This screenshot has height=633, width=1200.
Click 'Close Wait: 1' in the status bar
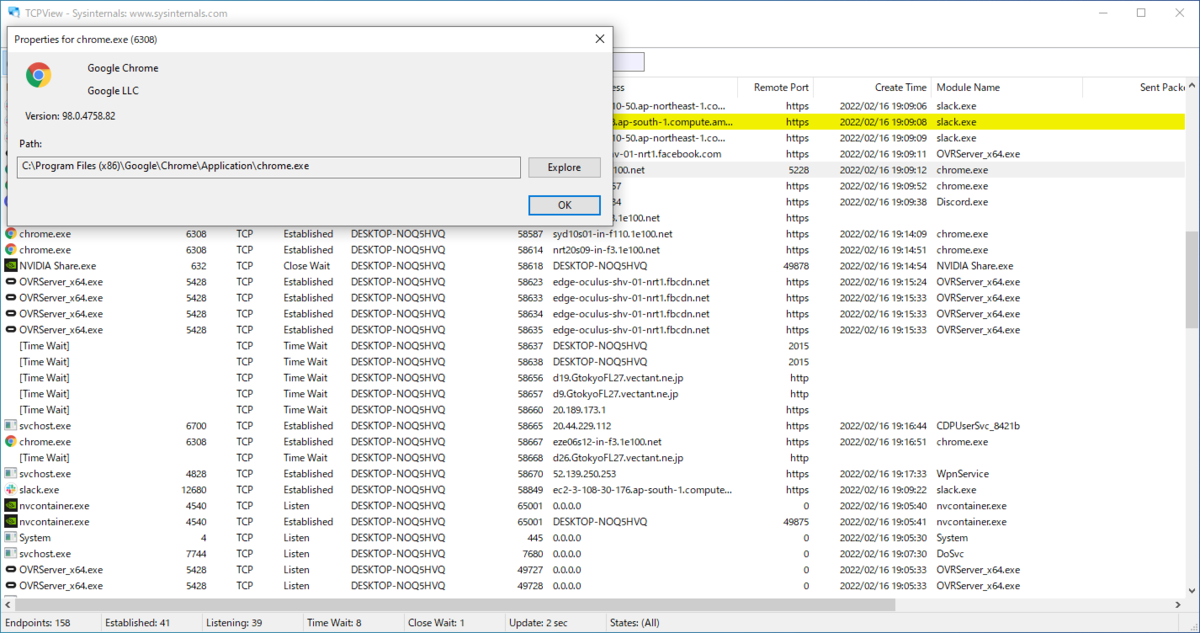tap(436, 623)
